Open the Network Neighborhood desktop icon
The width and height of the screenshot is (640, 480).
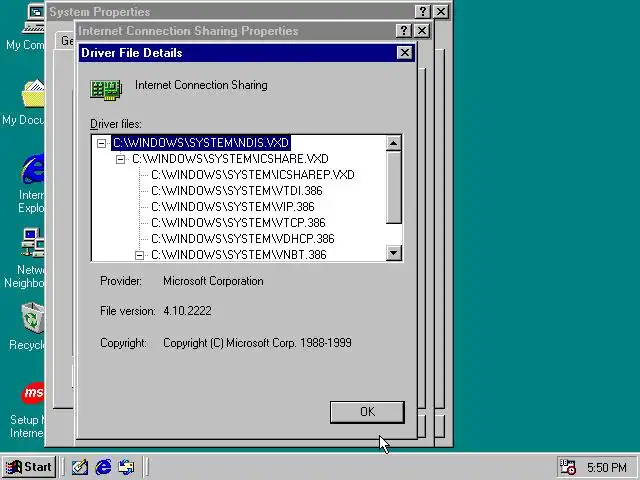tap(33, 243)
